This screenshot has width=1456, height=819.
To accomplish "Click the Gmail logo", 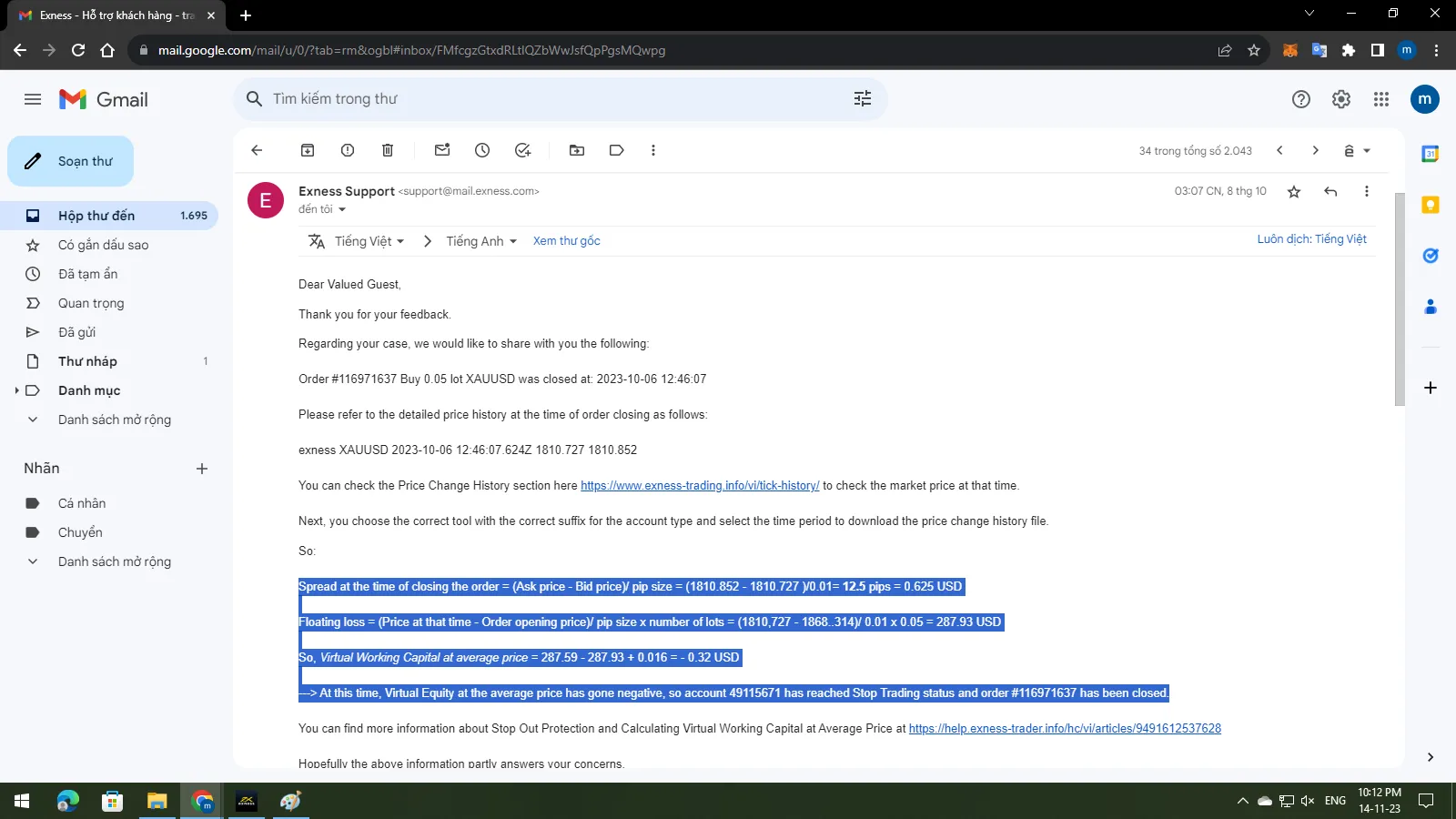I will (x=104, y=99).
